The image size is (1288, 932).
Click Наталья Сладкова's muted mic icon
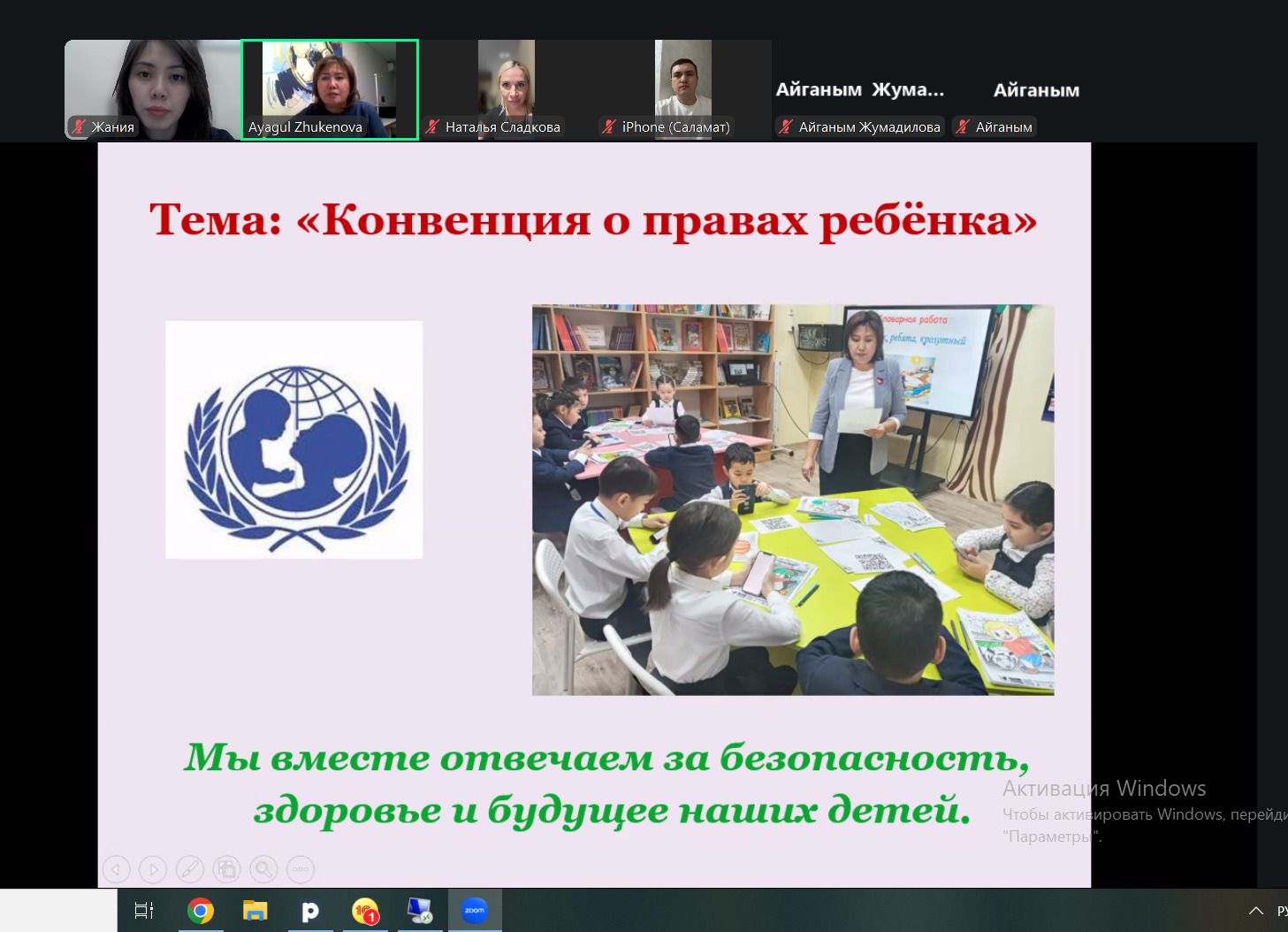tap(432, 127)
